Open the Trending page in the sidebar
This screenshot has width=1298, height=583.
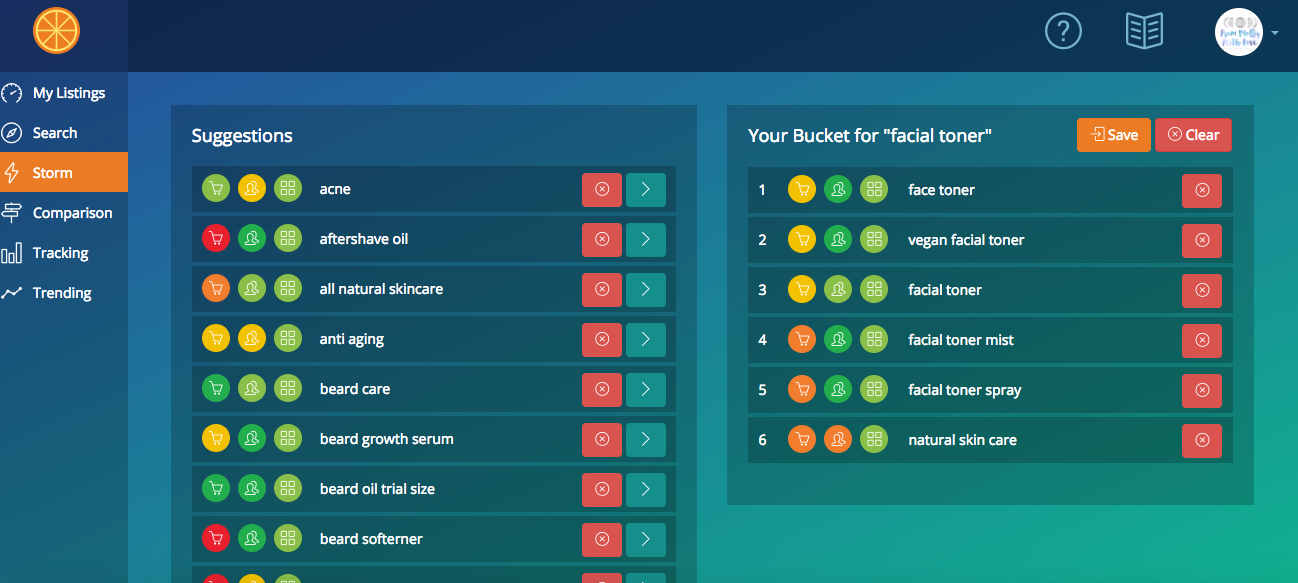point(62,293)
